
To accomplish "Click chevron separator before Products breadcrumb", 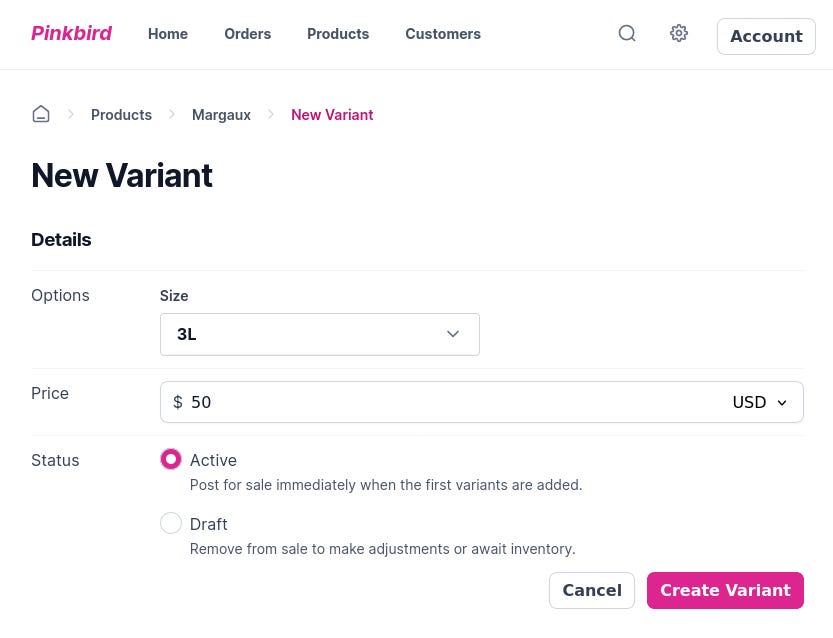I will (x=71, y=115).
